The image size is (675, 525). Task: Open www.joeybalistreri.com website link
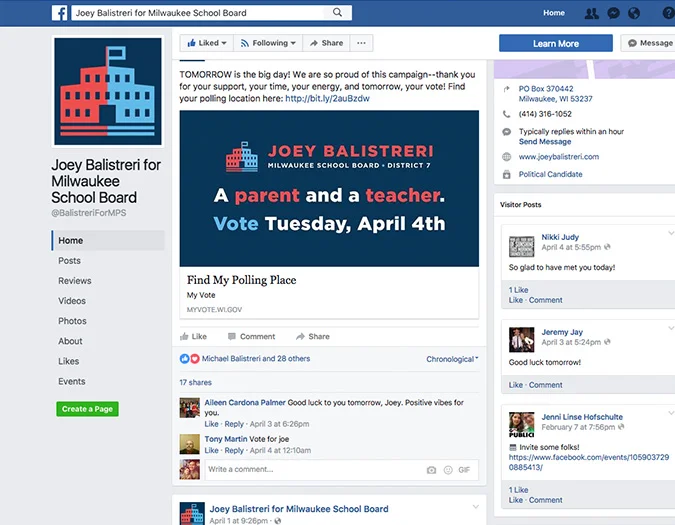[x=558, y=157]
